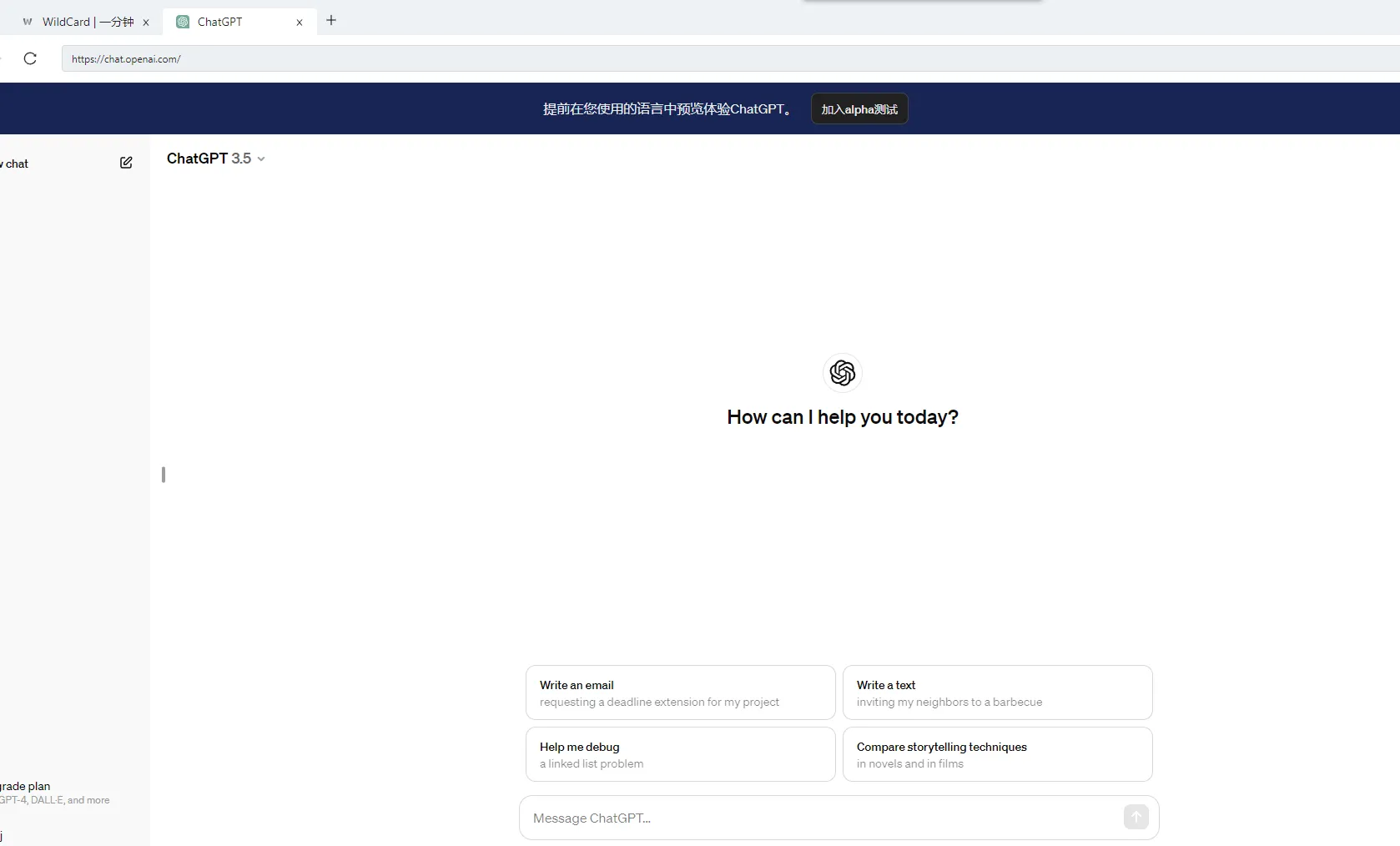This screenshot has height=846, width=1400.
Task: Click the send message arrow button
Action: [1136, 817]
